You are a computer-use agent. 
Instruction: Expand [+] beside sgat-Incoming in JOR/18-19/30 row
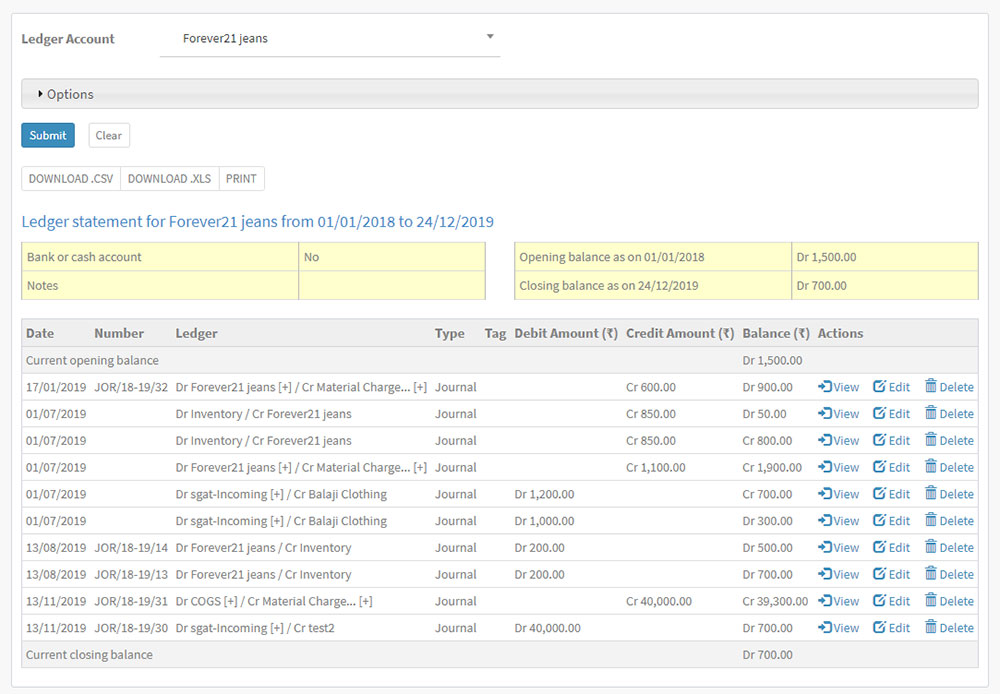[x=277, y=628]
